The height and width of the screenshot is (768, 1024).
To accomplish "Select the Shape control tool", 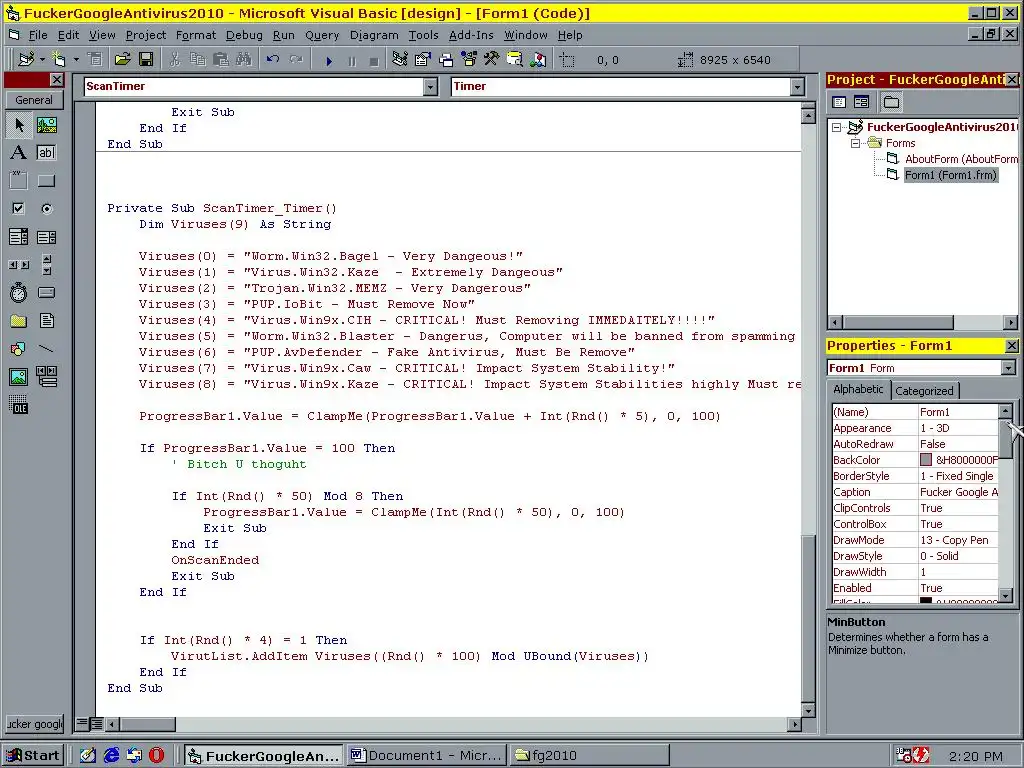I will pyautogui.click(x=19, y=349).
